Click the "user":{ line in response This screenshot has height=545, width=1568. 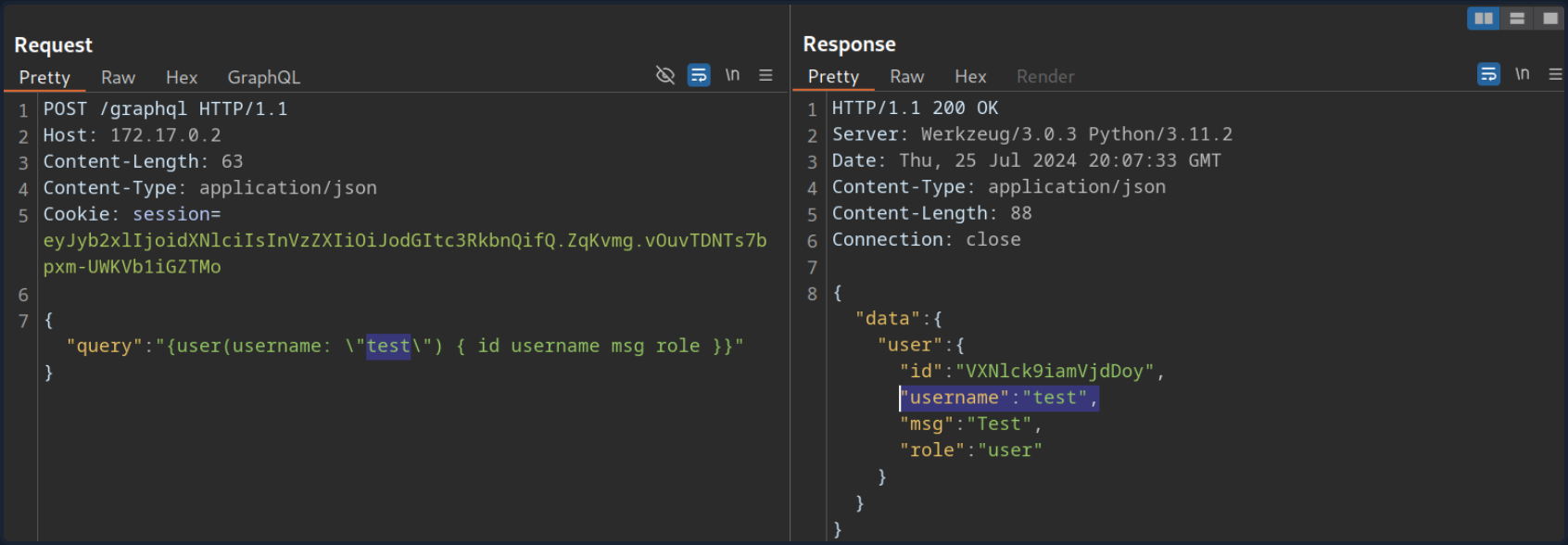coord(920,345)
